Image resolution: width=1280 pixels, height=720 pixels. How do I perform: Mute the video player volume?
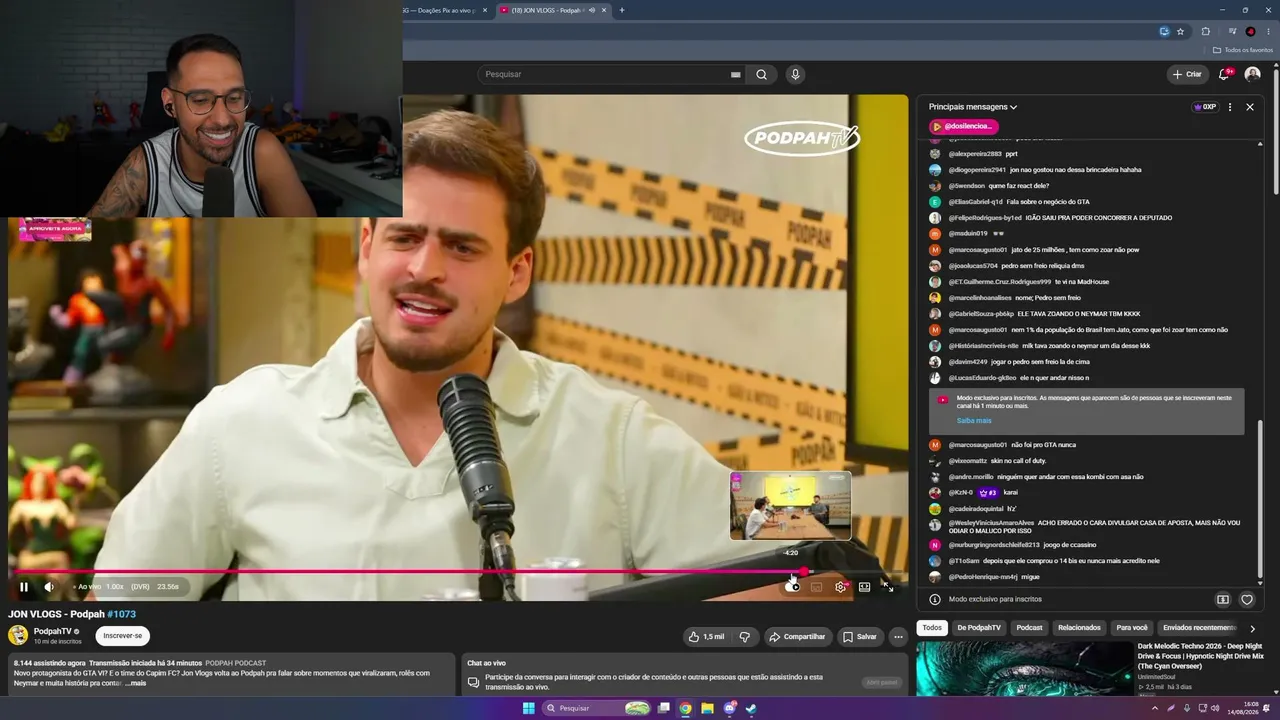click(49, 587)
